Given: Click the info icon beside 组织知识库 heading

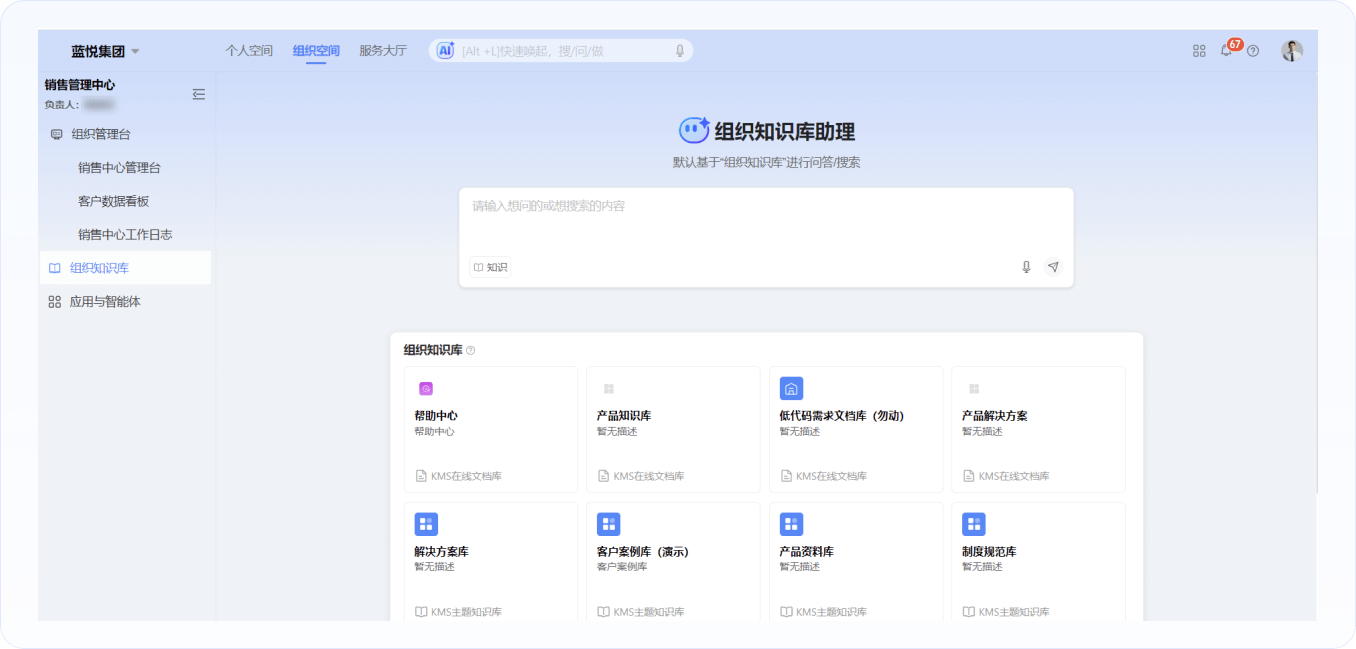Looking at the screenshot, I should 471,350.
